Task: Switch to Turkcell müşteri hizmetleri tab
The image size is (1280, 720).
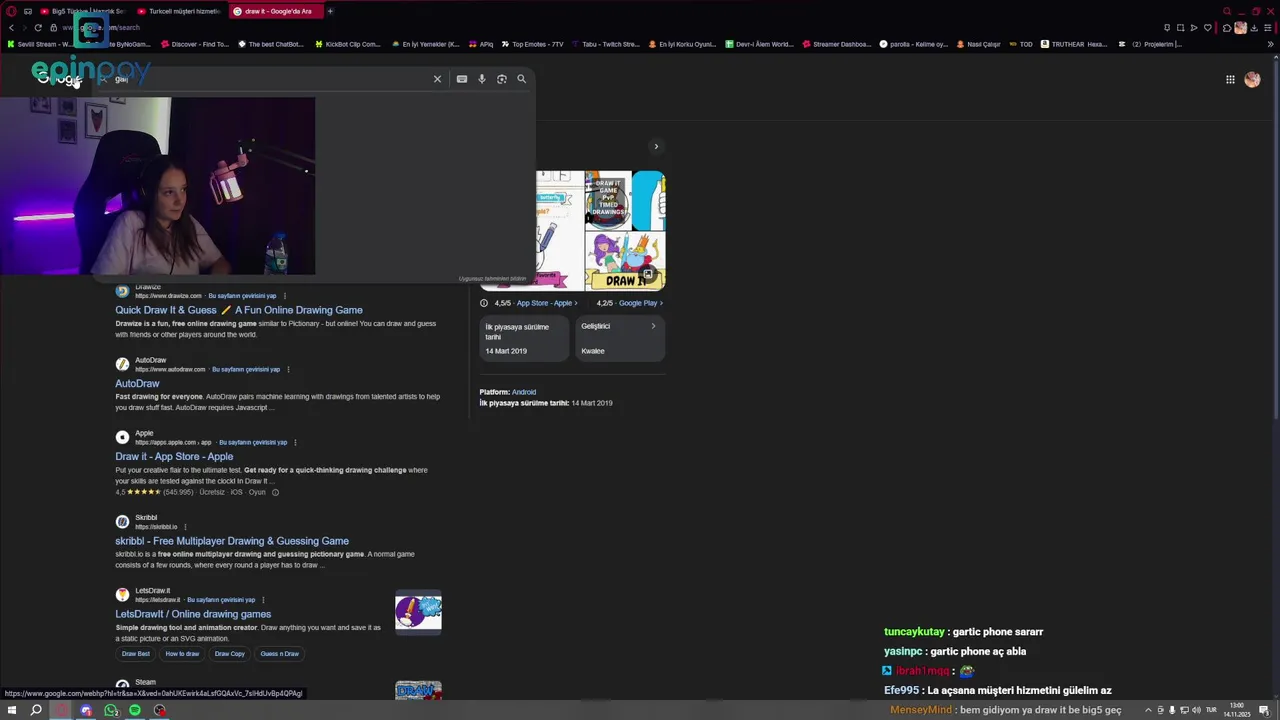Action: (177, 11)
